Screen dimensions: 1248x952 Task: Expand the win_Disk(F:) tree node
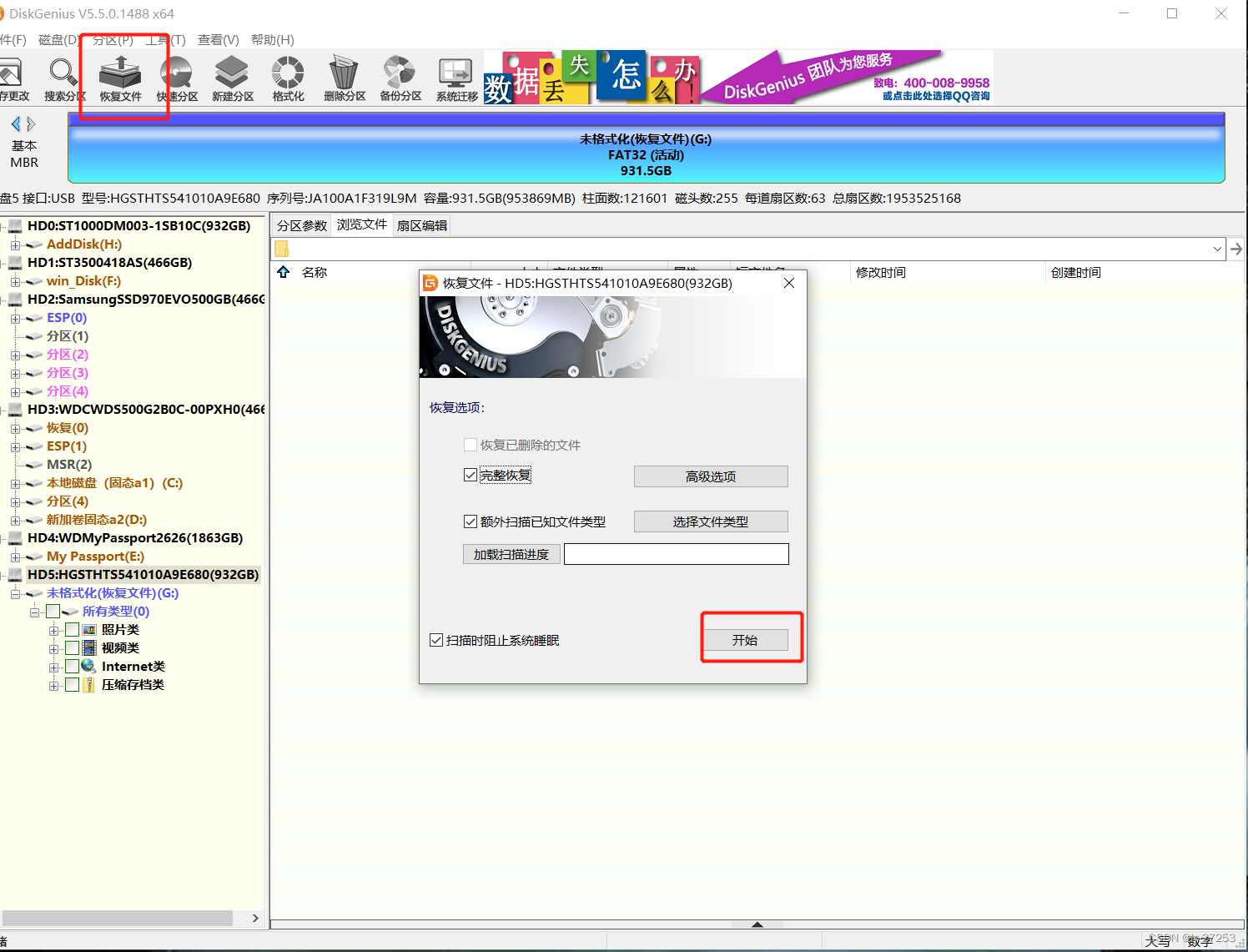coord(15,282)
